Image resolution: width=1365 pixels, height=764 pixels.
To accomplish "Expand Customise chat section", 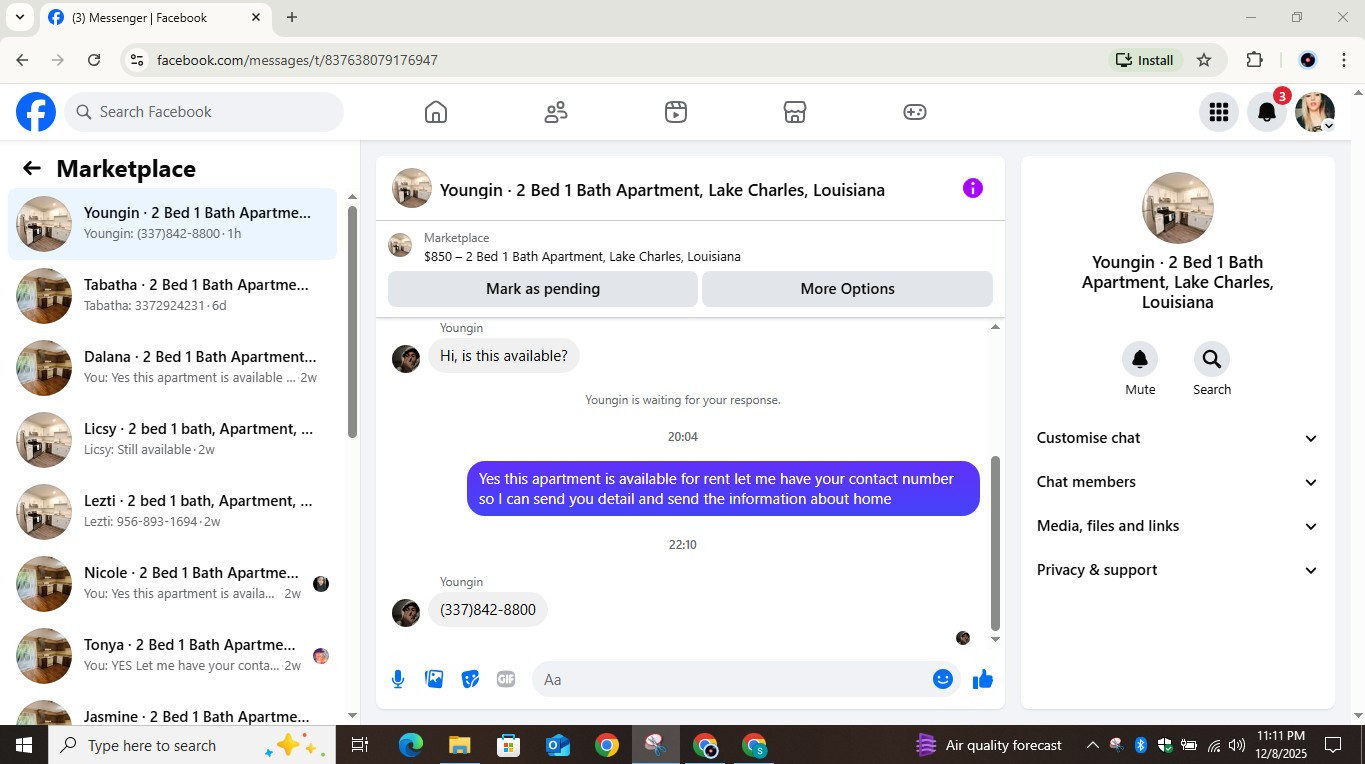I will click(x=1178, y=438).
